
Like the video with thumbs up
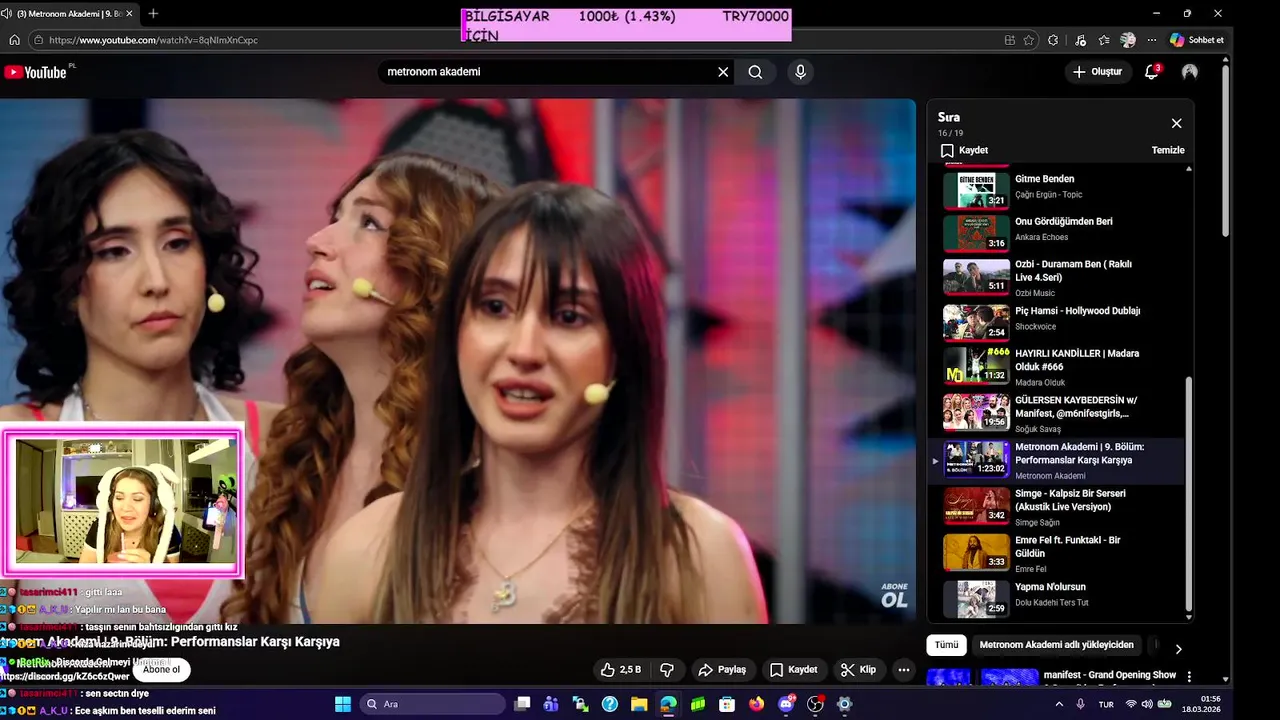(x=621, y=670)
